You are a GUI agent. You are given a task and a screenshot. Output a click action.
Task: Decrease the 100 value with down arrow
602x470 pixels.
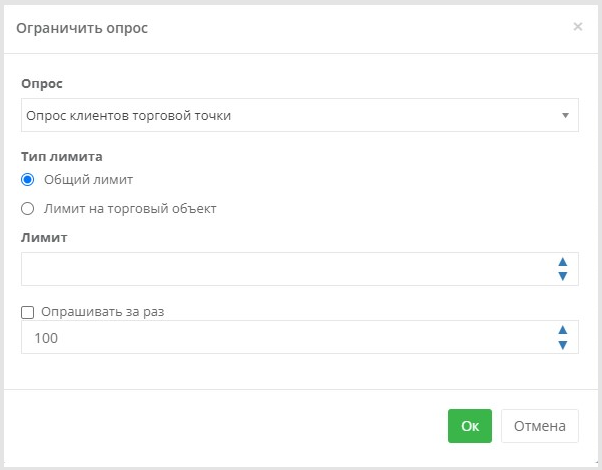point(563,345)
